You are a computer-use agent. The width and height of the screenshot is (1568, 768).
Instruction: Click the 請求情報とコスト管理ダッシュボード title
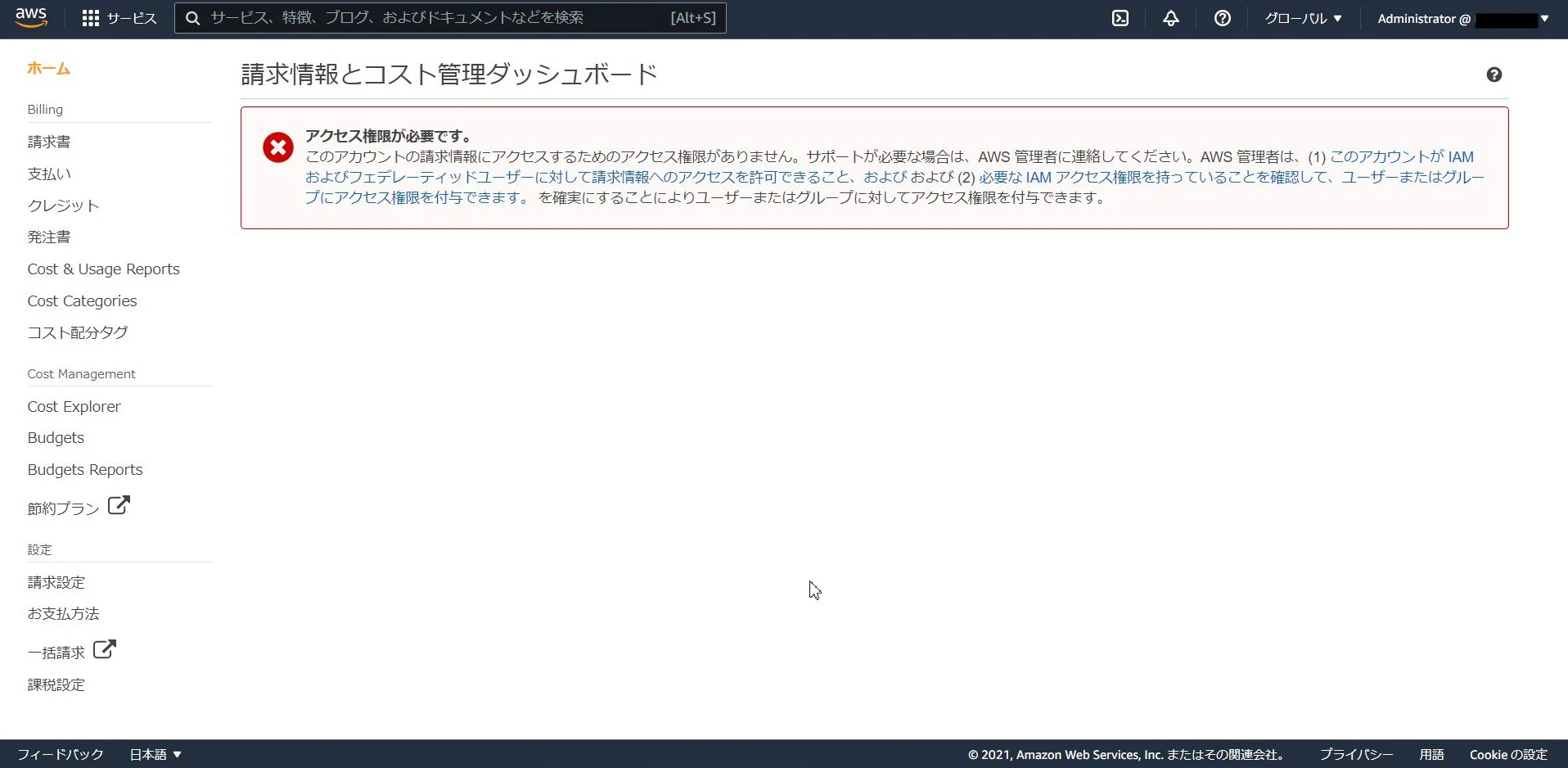[x=449, y=75]
